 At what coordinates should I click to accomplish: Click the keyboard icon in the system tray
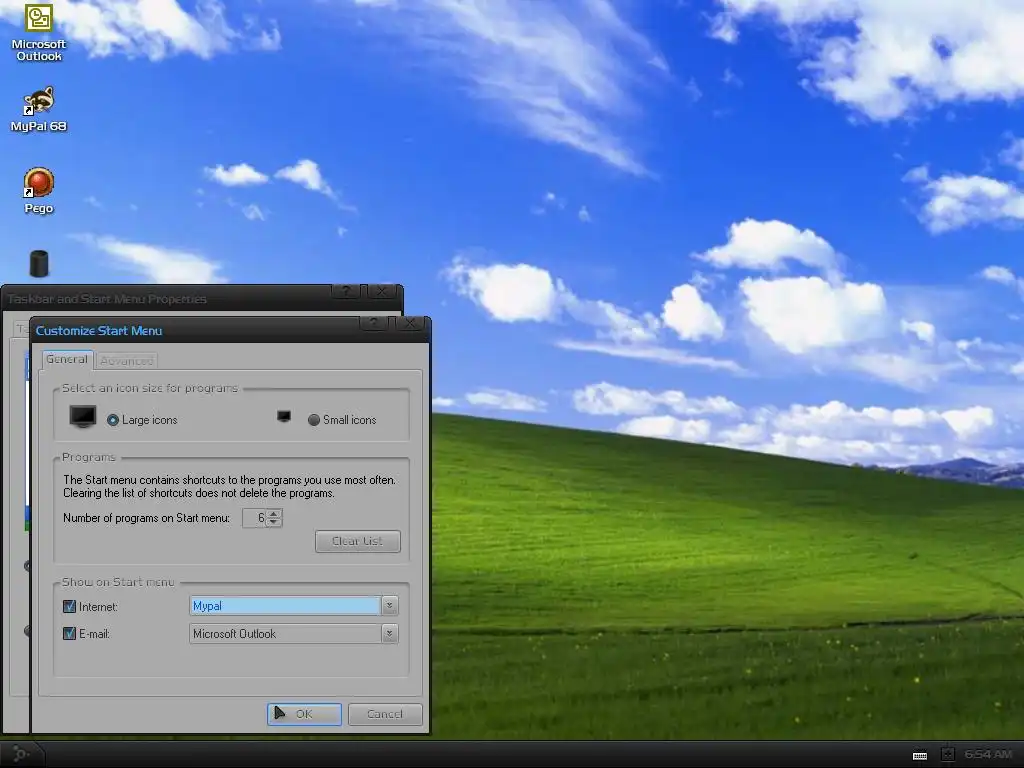[x=920, y=755]
